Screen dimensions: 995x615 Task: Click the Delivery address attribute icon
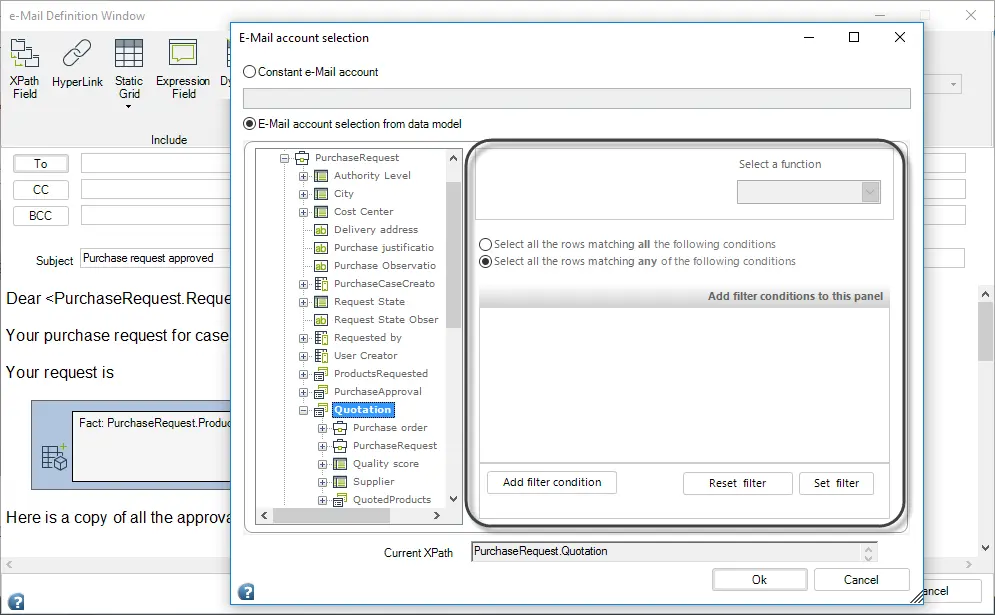click(x=321, y=230)
